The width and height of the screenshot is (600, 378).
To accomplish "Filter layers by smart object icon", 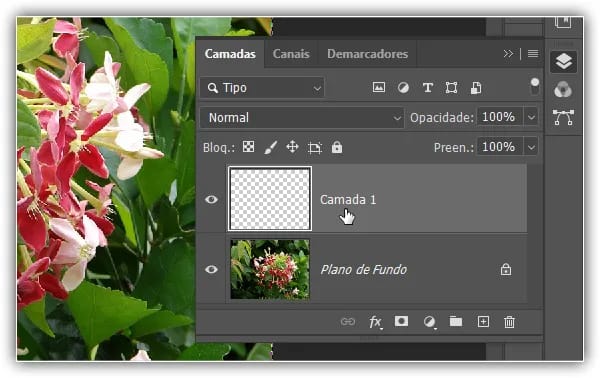I will (x=476, y=88).
